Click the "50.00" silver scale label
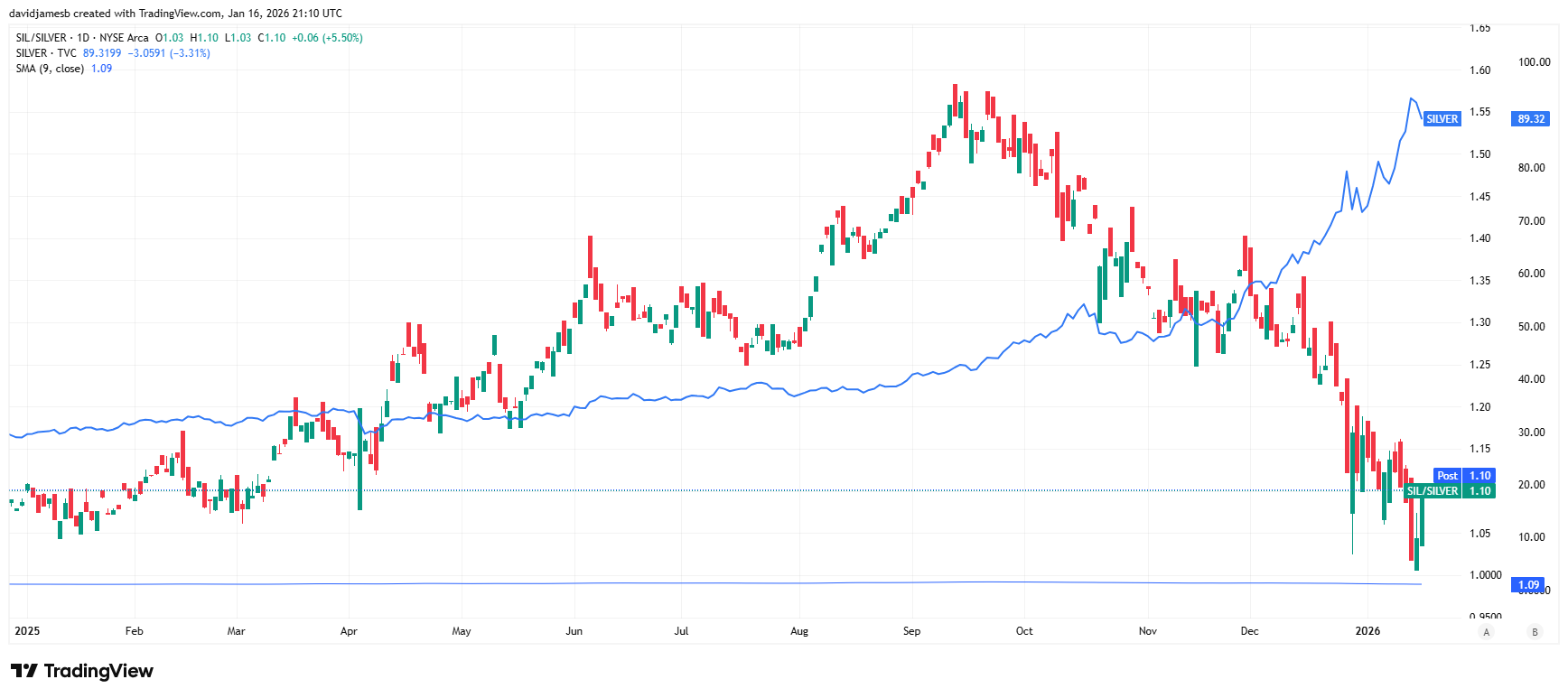 (x=1531, y=327)
